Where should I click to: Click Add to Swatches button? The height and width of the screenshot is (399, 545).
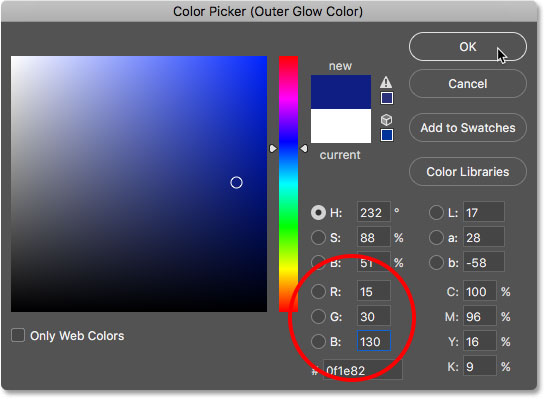468,128
